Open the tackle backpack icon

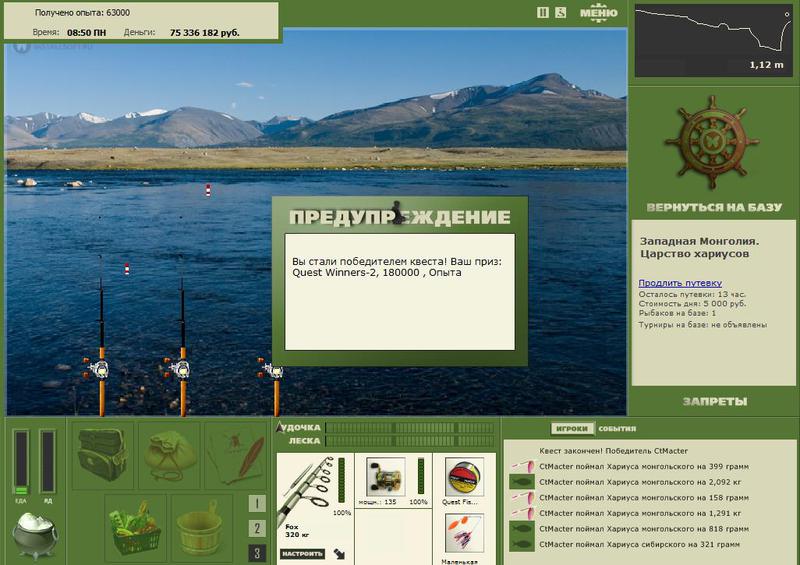coord(102,455)
